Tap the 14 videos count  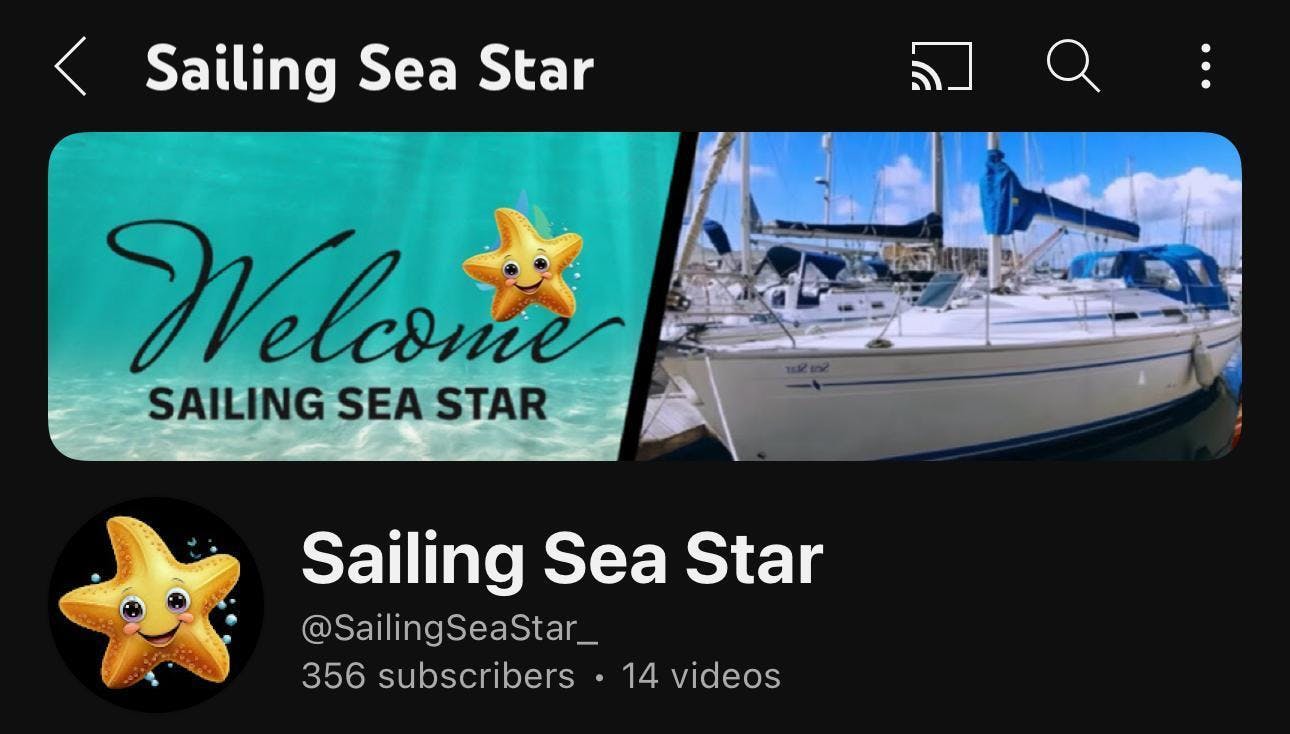[x=701, y=676]
